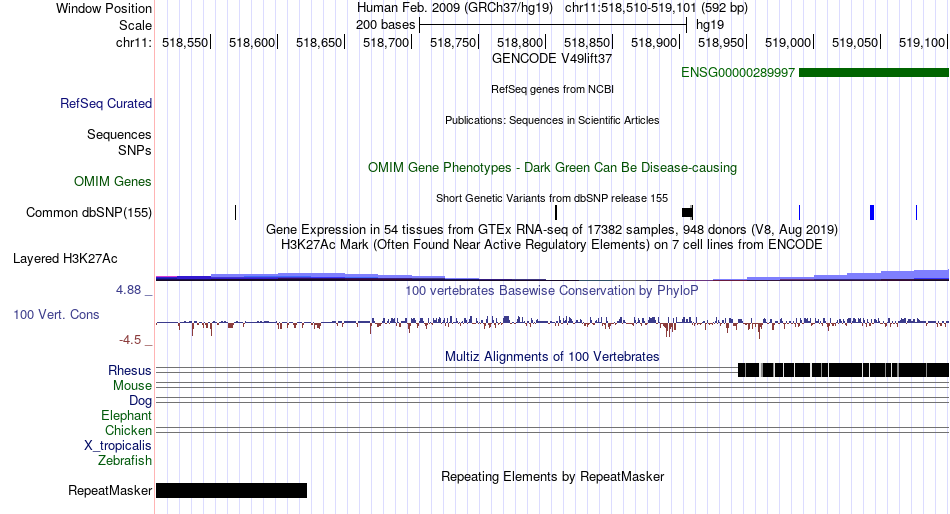
Task: Click the Zebrafish alignment row label
Action: [125, 461]
